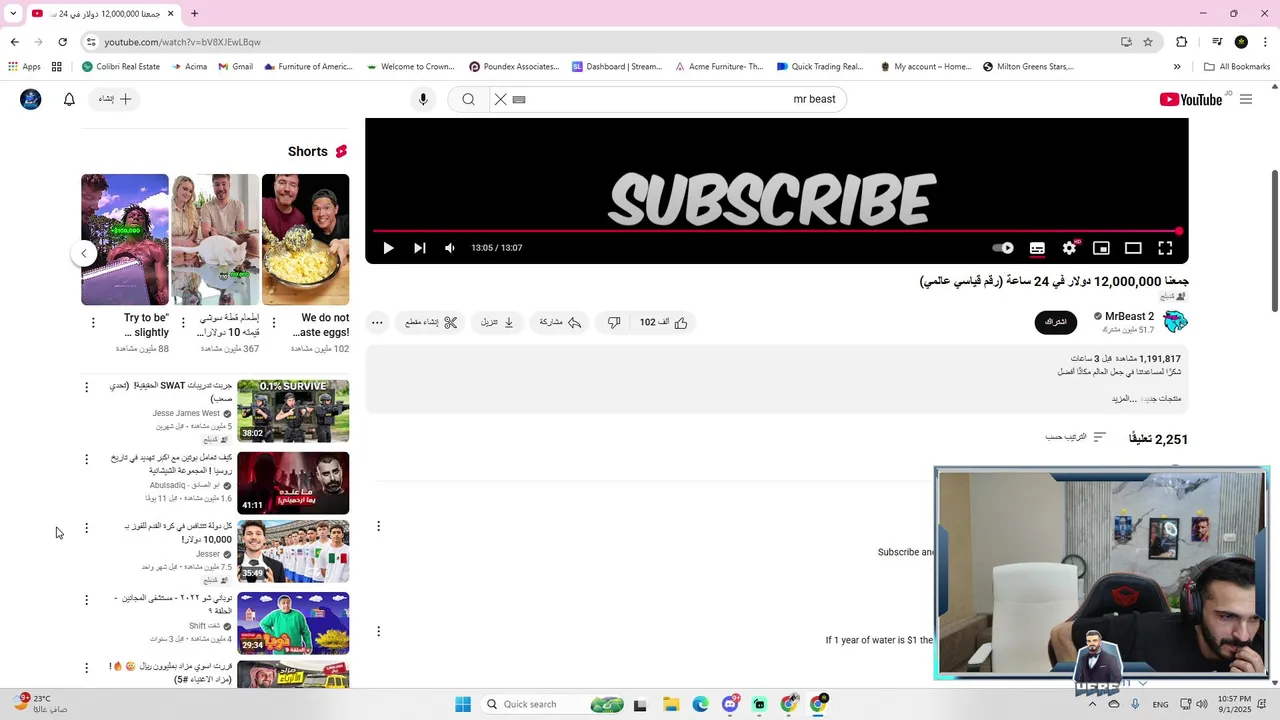Screen dimensions: 1280x720
Task: Open options for 'Try to be slightly' short
Action: coord(93,323)
